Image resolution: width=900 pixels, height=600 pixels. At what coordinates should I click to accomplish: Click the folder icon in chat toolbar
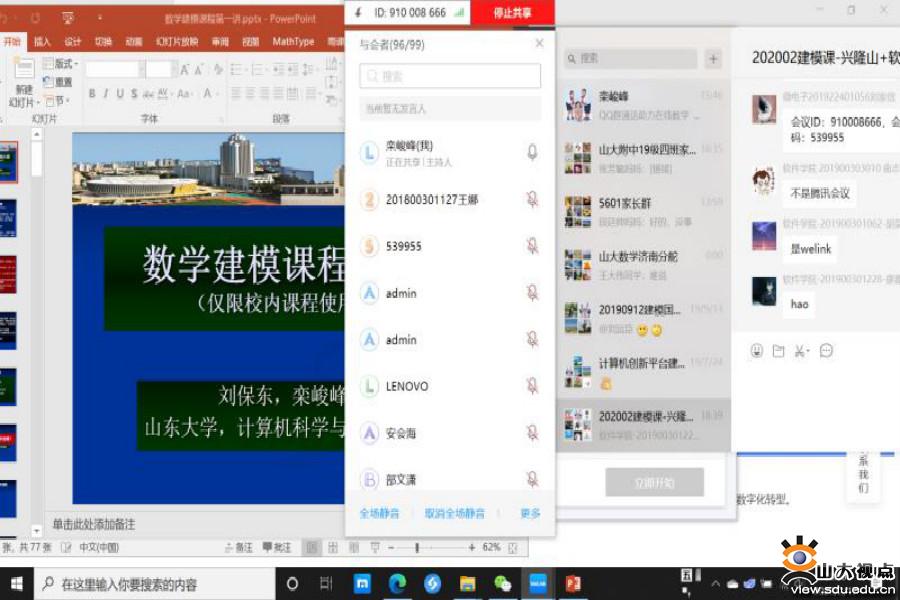click(x=778, y=351)
